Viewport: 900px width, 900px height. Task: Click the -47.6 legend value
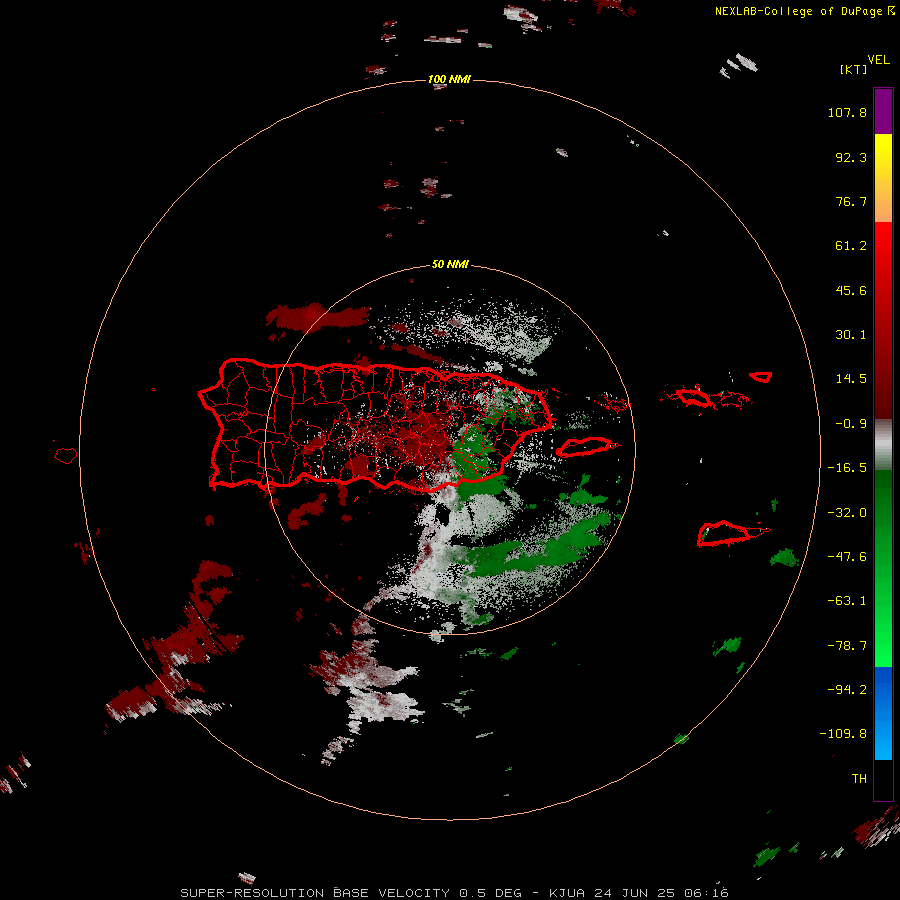pos(847,557)
